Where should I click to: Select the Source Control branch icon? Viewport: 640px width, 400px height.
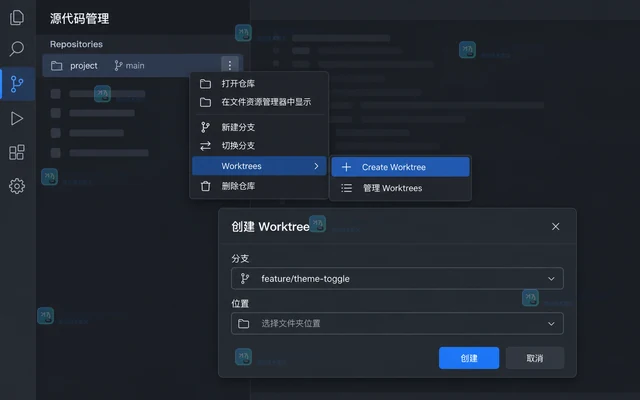pos(17,84)
